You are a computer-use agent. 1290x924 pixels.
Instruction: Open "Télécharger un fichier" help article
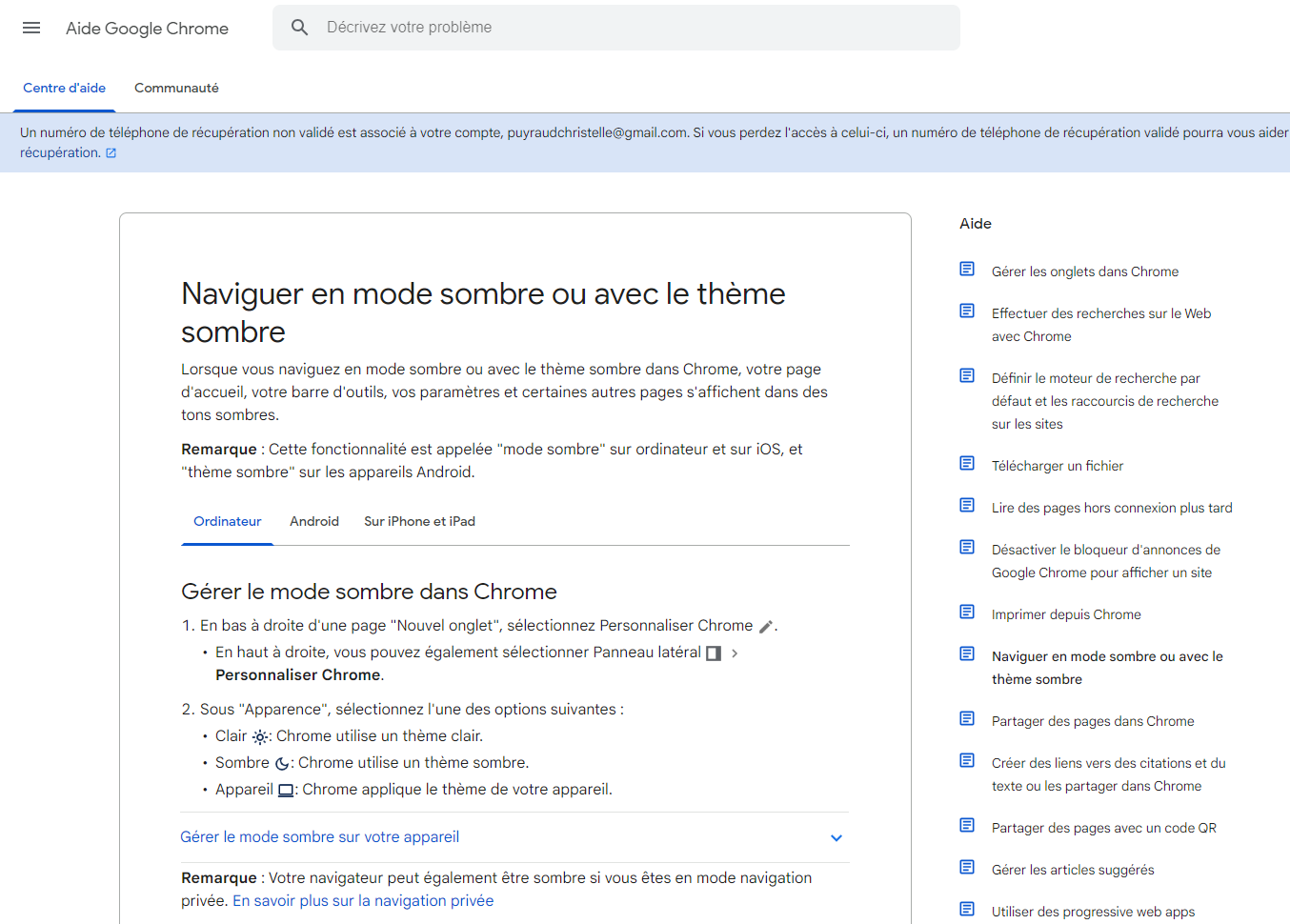[1058, 466]
